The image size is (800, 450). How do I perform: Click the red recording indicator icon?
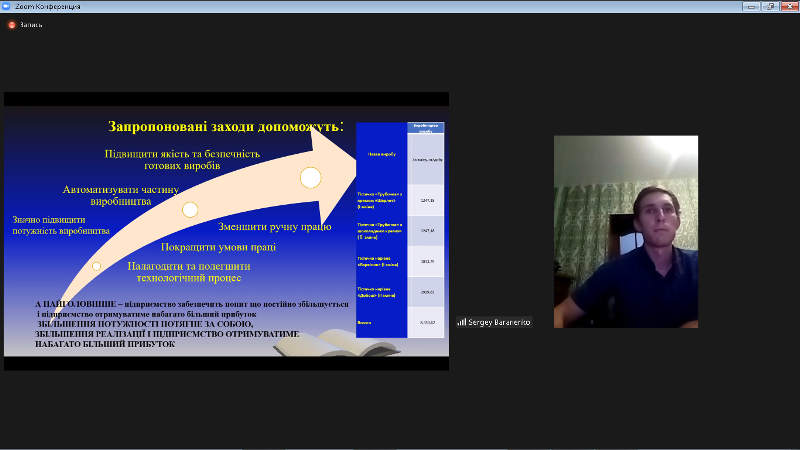12,25
